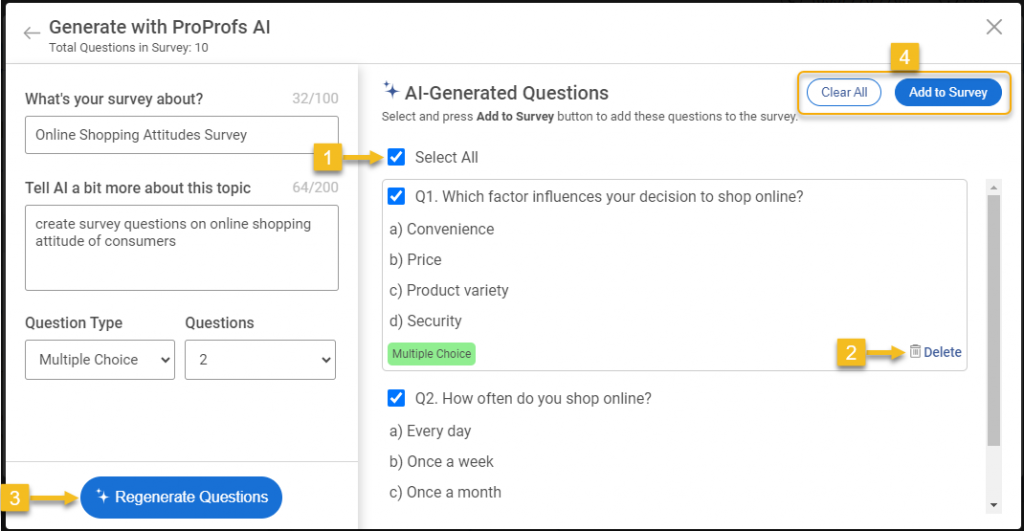Open the Question Type dropdown
This screenshot has width=1024, height=531.
tap(100, 360)
